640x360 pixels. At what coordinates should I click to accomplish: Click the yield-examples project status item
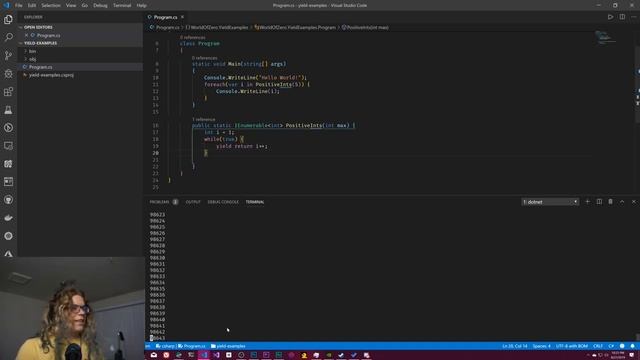pyautogui.click(x=228, y=346)
